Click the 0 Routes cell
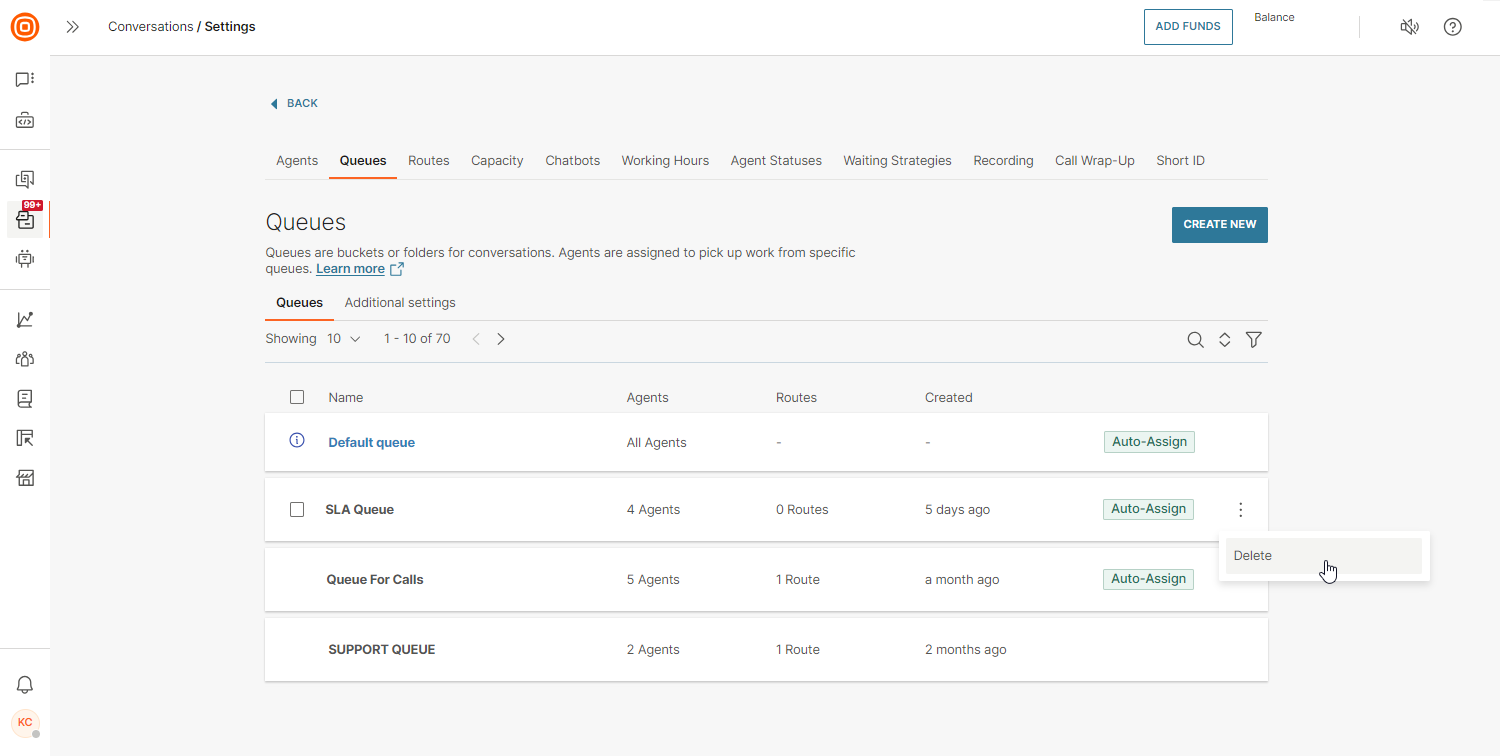This screenshot has height=756, width=1500. click(802, 509)
